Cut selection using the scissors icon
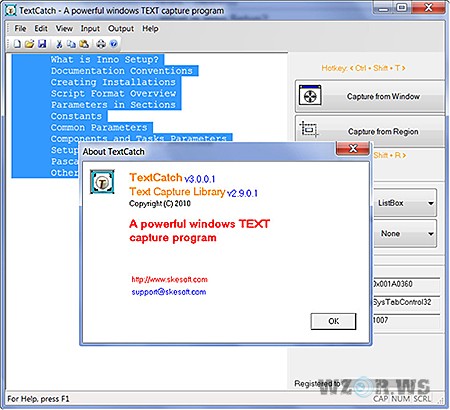 [x=59, y=44]
